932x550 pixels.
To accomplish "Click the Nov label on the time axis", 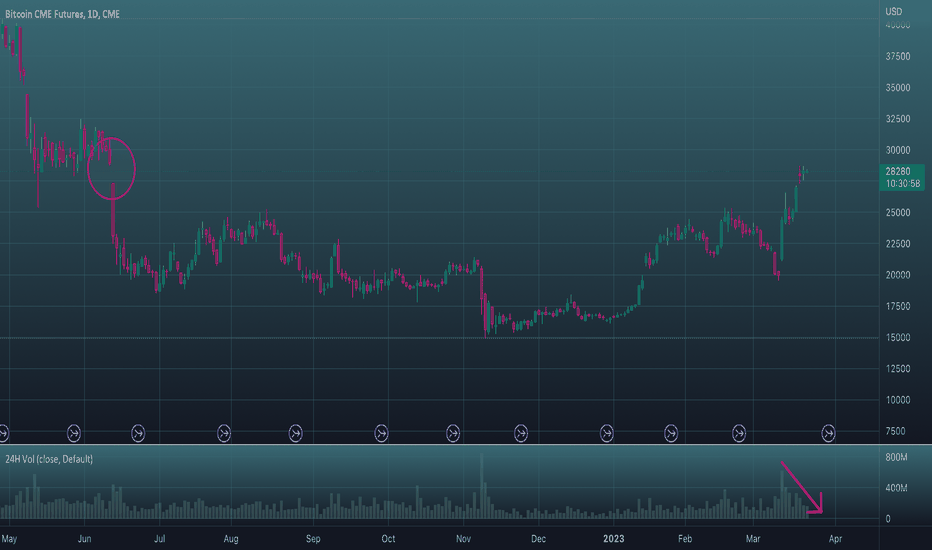I will point(463,539).
